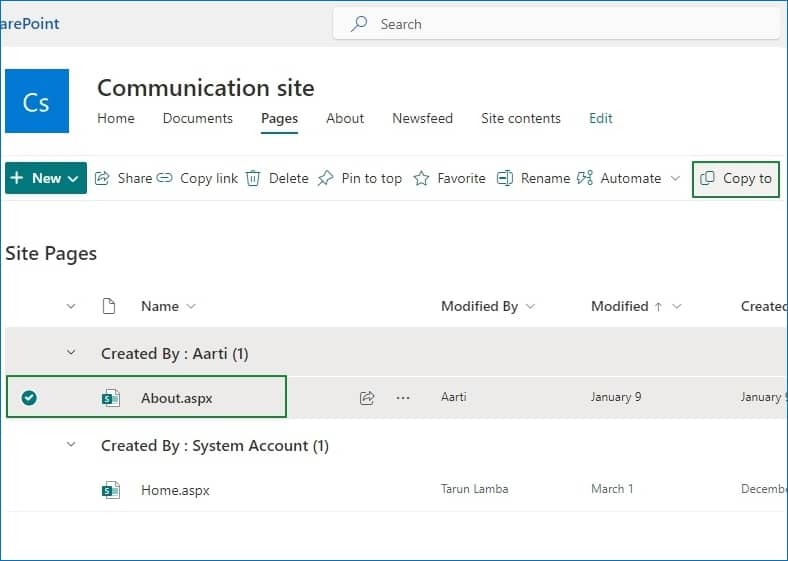The height and width of the screenshot is (561, 788).
Task: Click the Site Pages heading
Action: tap(51, 254)
